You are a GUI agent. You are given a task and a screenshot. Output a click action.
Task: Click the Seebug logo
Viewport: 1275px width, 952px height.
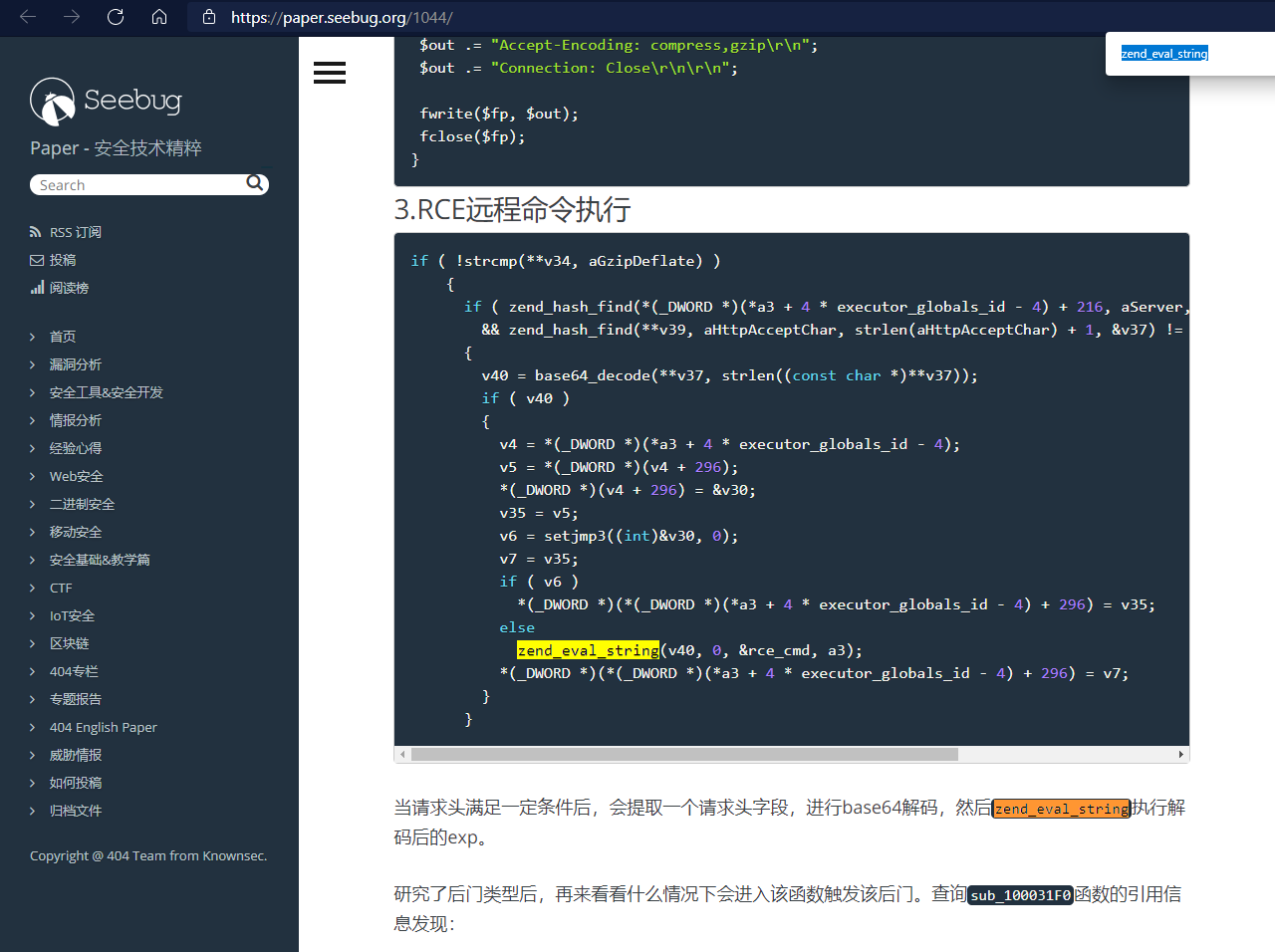tap(106, 101)
